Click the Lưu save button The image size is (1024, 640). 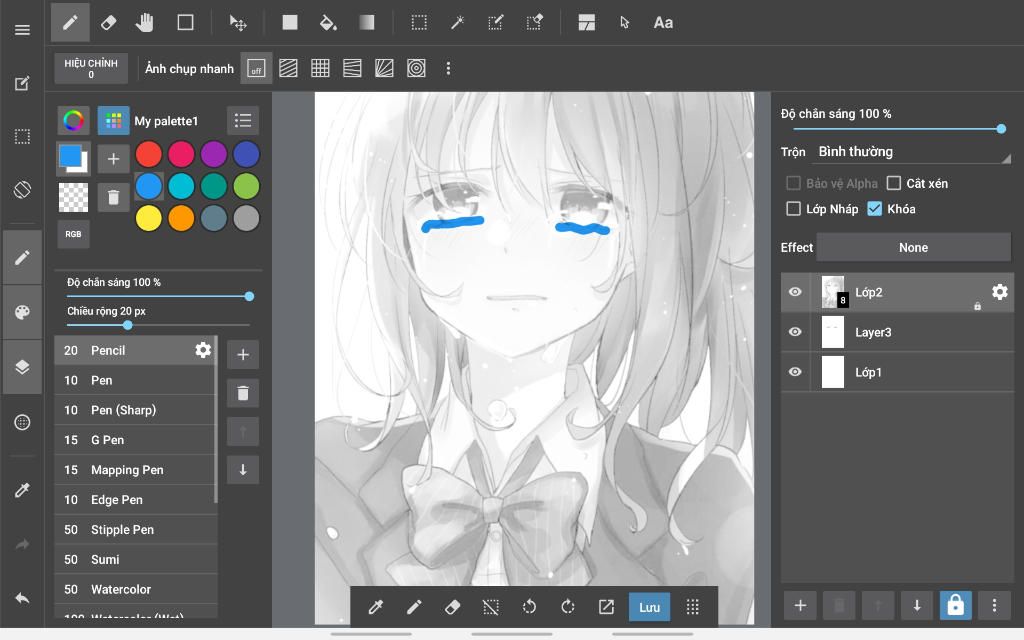[x=649, y=607]
